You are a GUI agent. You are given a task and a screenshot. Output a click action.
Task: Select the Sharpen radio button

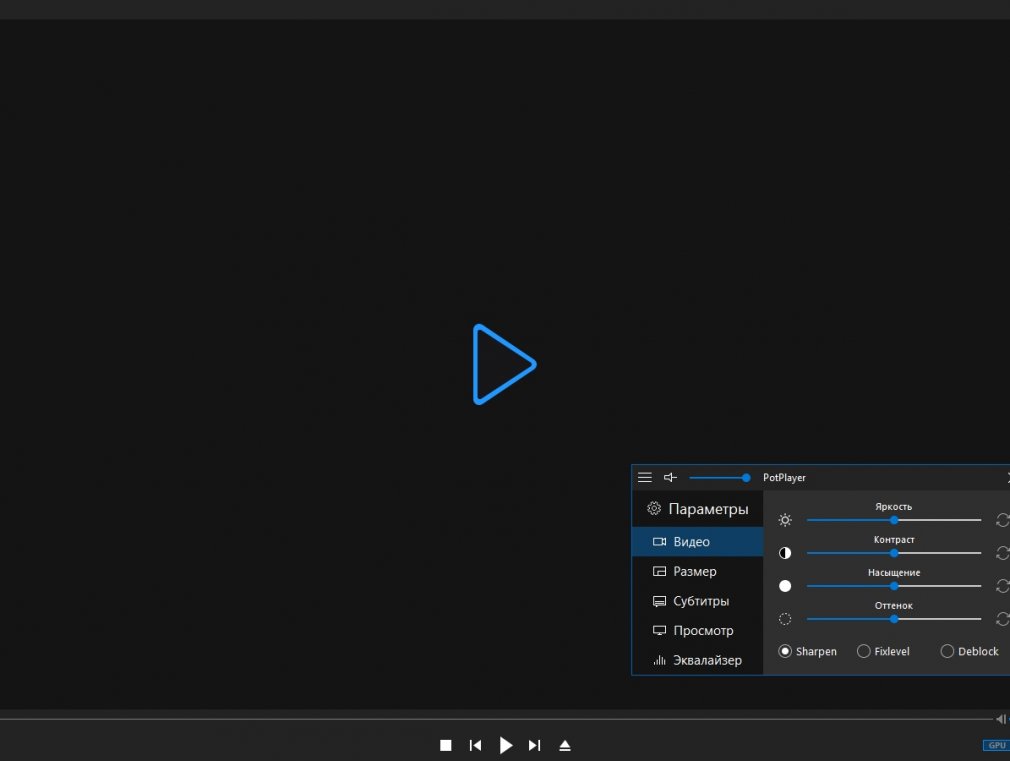(807, 651)
